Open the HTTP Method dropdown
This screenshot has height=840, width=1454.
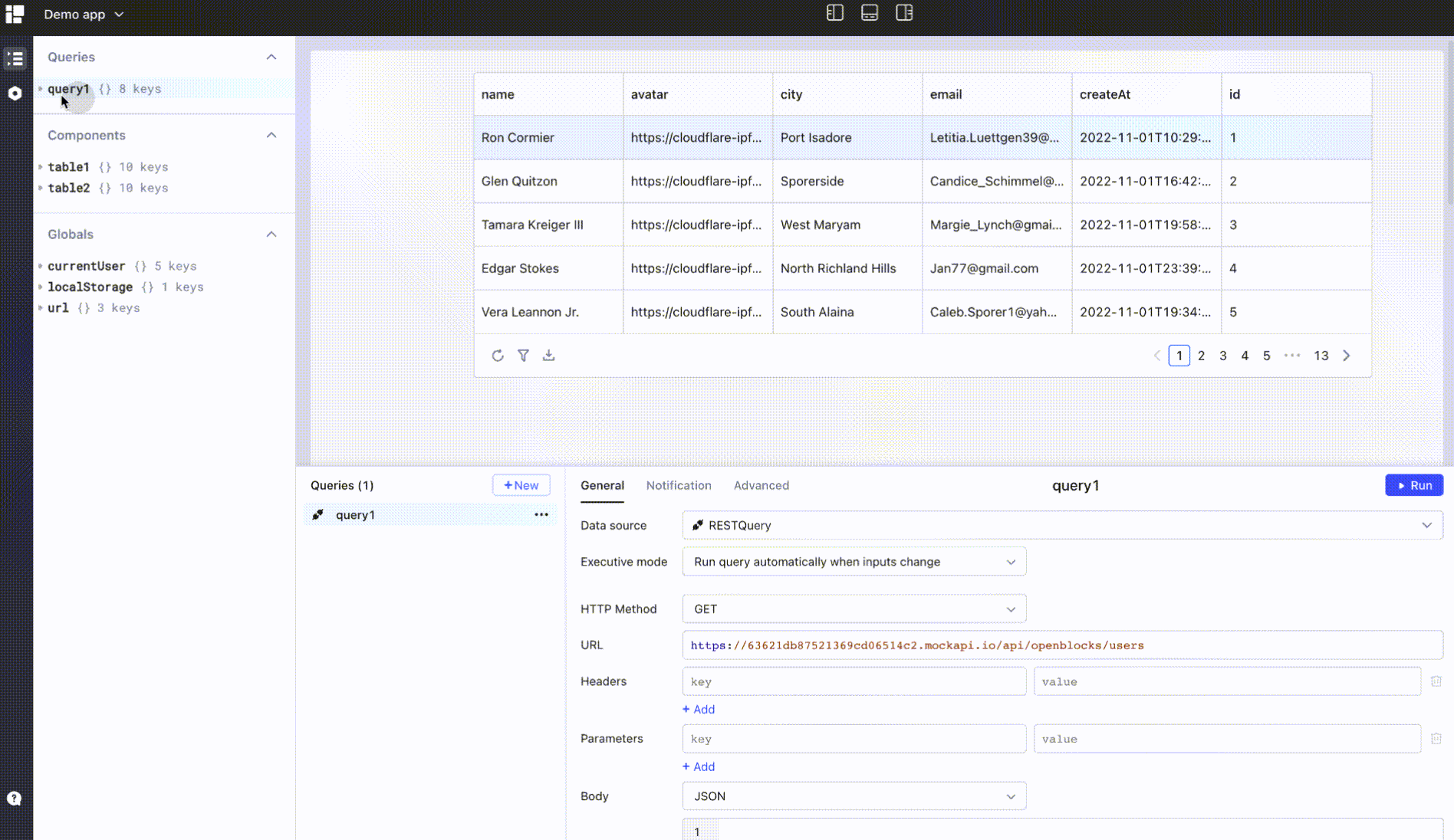854,609
